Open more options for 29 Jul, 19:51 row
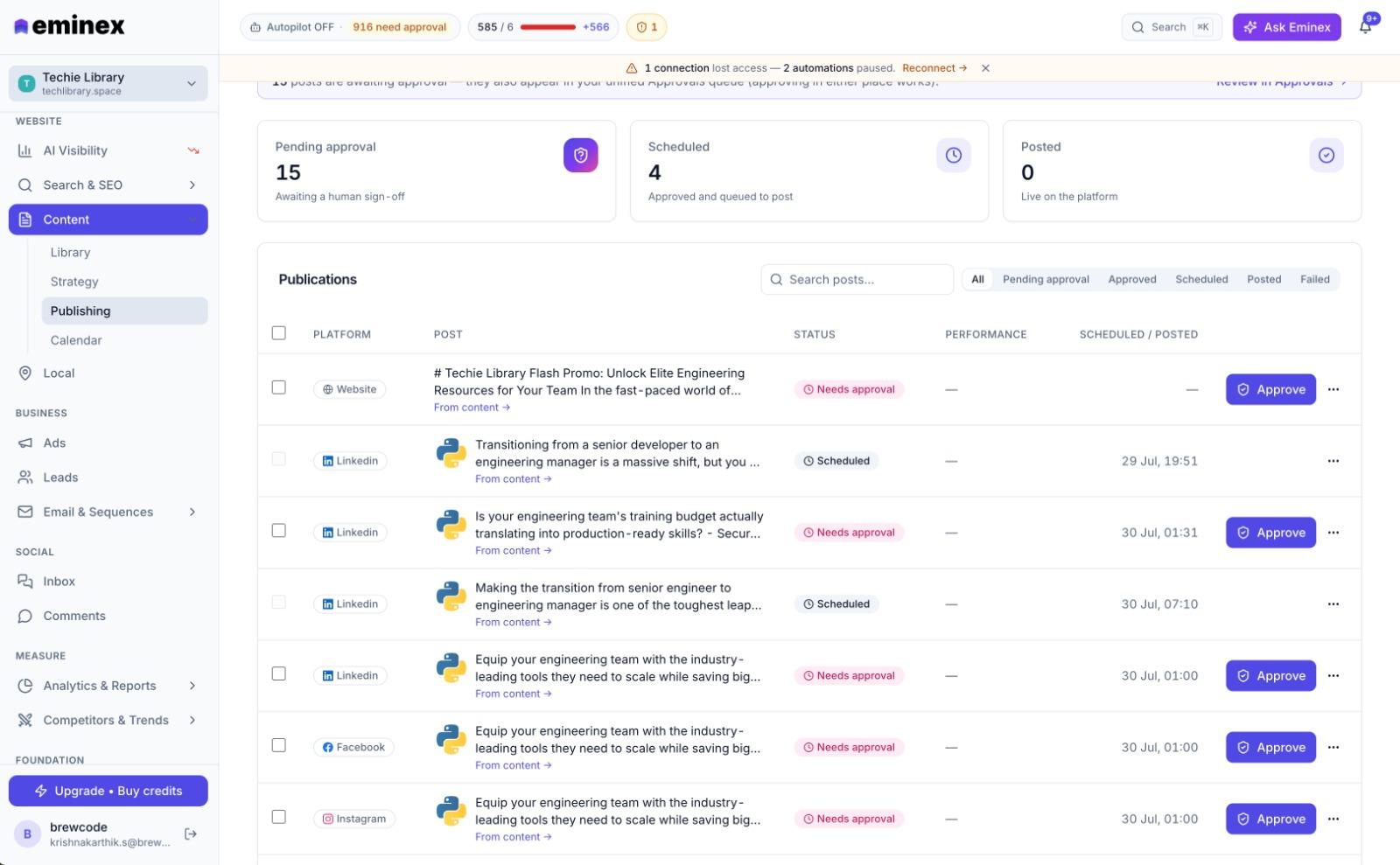Viewport: 1400px width, 865px height. pos(1333,461)
